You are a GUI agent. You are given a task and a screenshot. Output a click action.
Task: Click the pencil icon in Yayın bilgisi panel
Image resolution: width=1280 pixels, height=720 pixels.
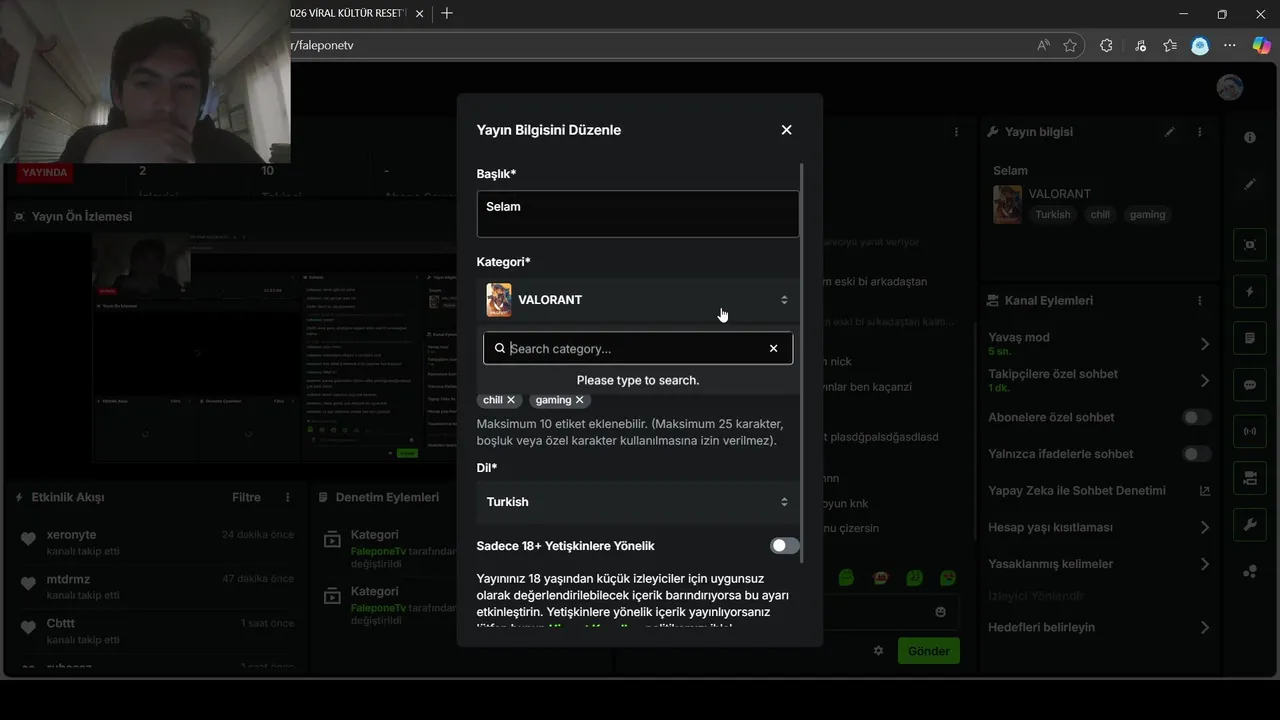pyautogui.click(x=1170, y=132)
